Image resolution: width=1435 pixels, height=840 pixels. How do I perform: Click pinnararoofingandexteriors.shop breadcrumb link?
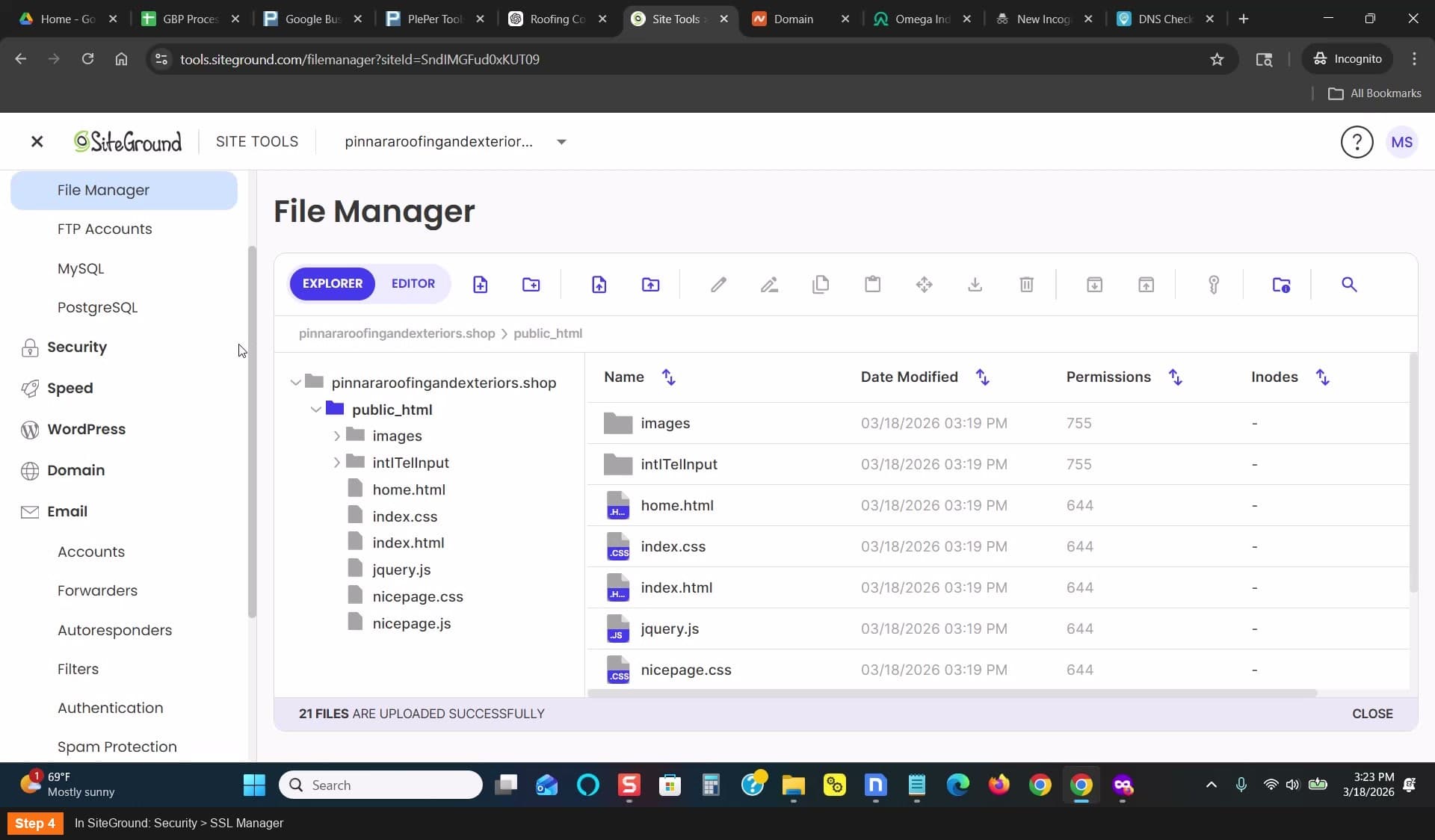click(397, 334)
